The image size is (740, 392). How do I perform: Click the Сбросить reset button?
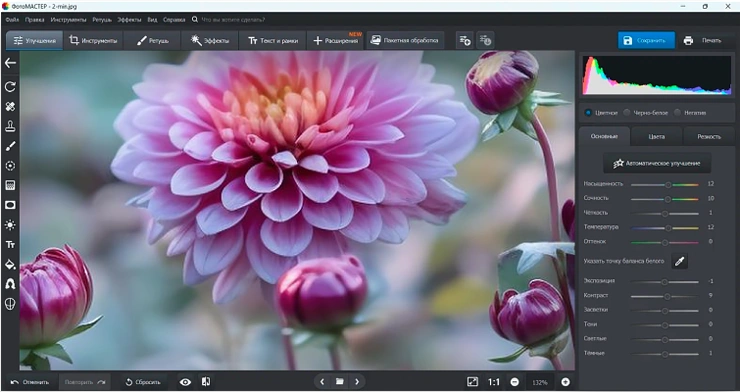click(143, 382)
